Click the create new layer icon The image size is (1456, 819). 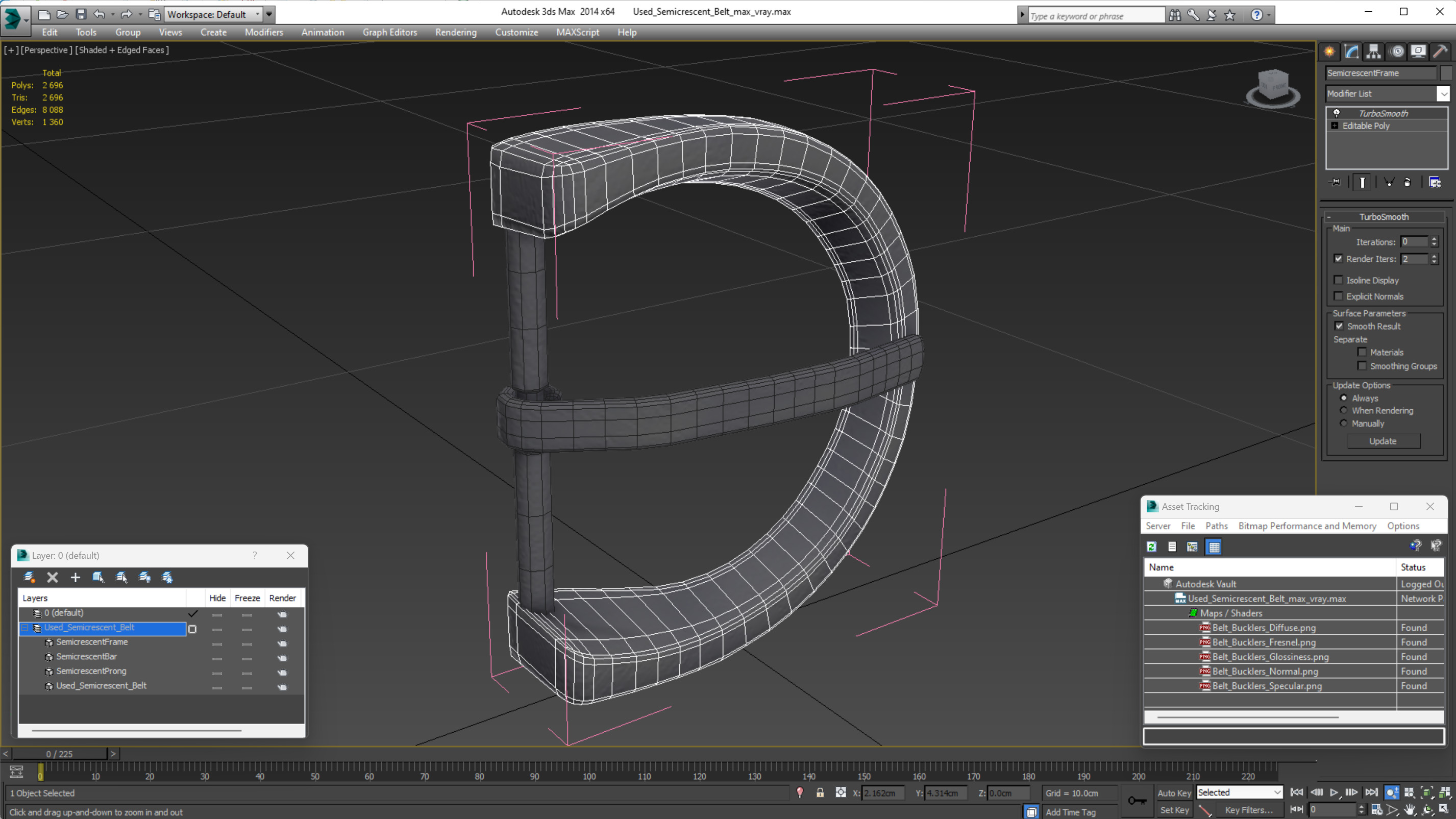tap(30, 577)
